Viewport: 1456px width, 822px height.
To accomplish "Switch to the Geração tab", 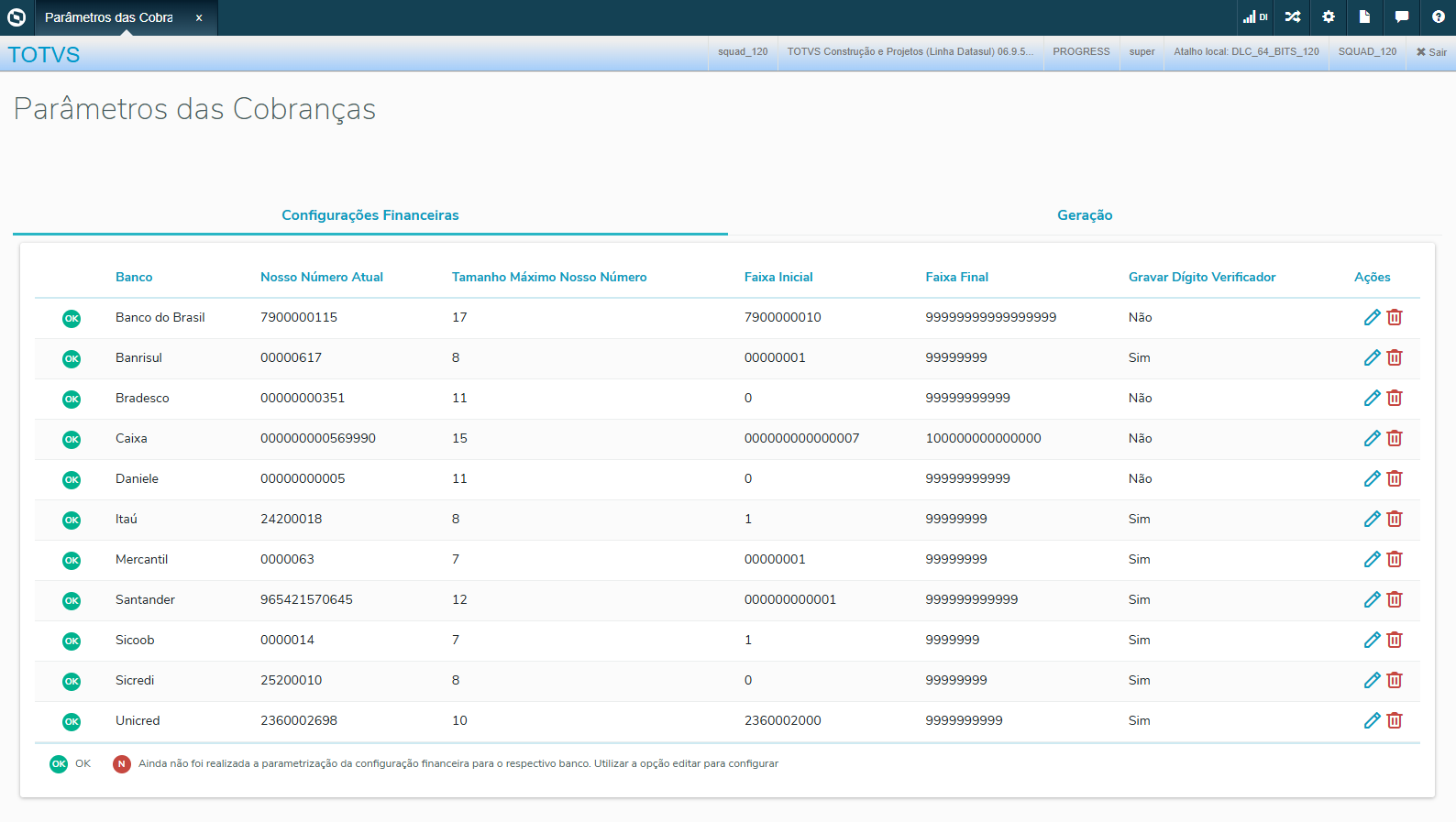I will [1085, 215].
